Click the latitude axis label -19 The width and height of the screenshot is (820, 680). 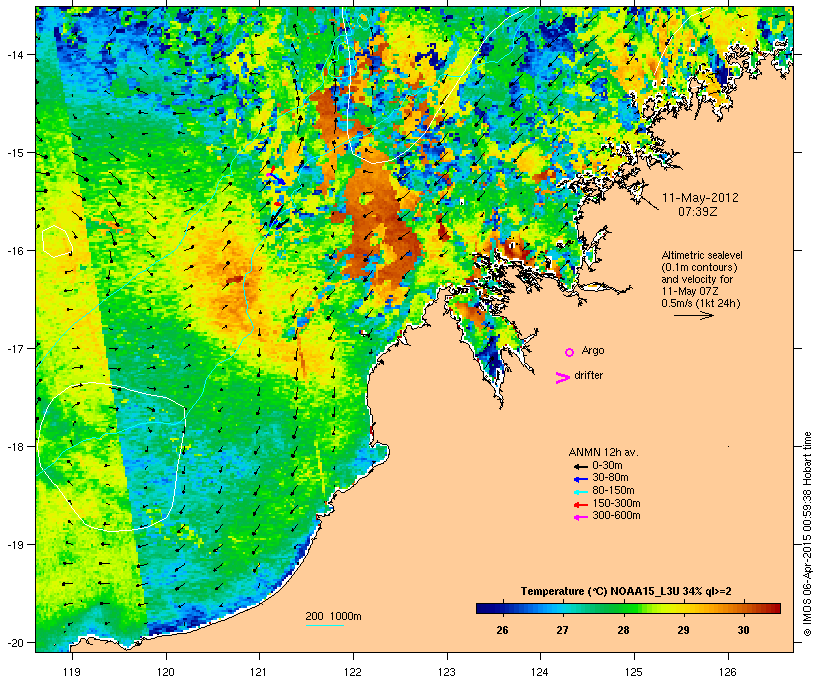(x=14, y=545)
